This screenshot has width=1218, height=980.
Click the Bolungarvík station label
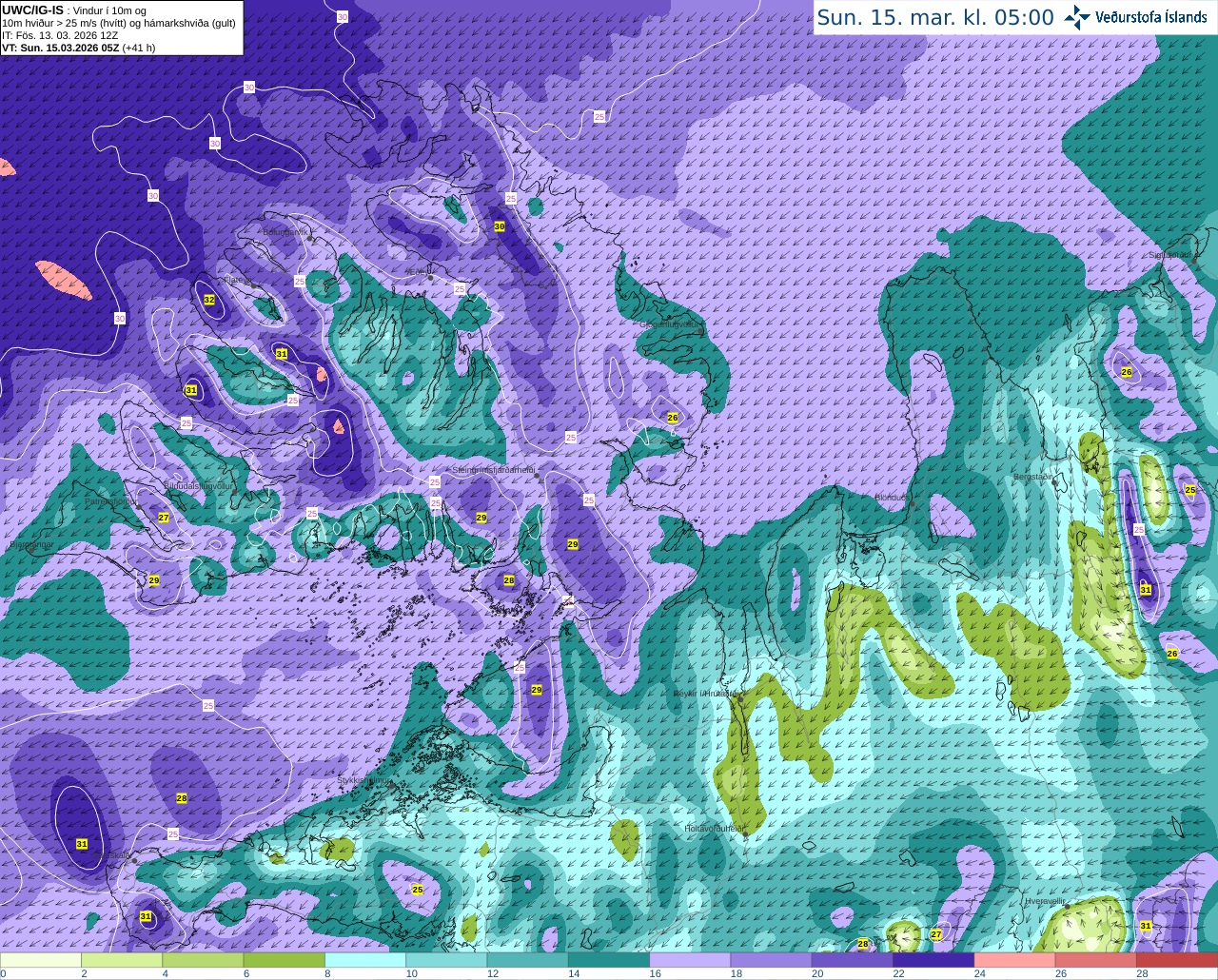tap(285, 231)
